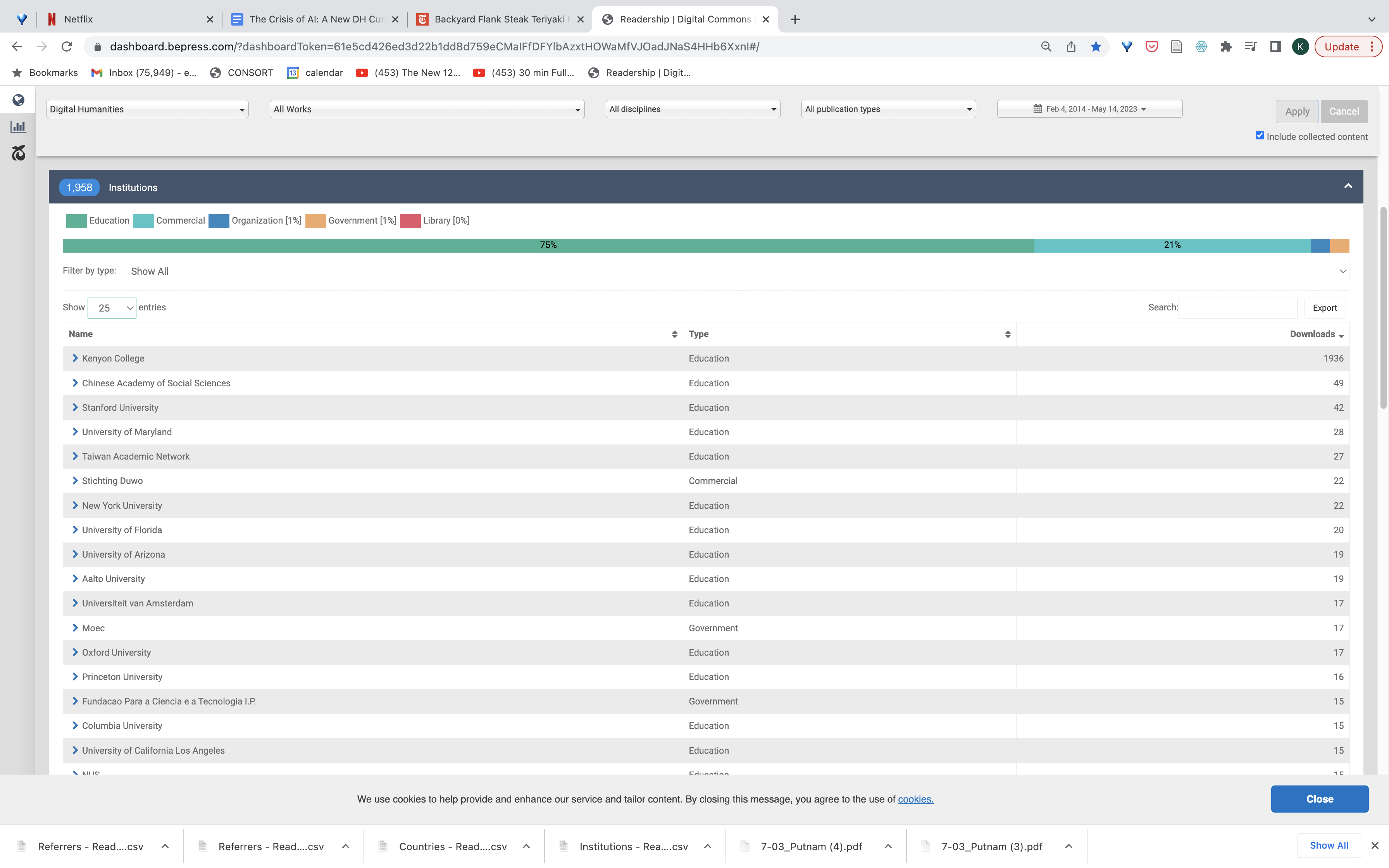The height and width of the screenshot is (868, 1389).
Task: Click the institutions Search input field
Action: tap(1238, 308)
